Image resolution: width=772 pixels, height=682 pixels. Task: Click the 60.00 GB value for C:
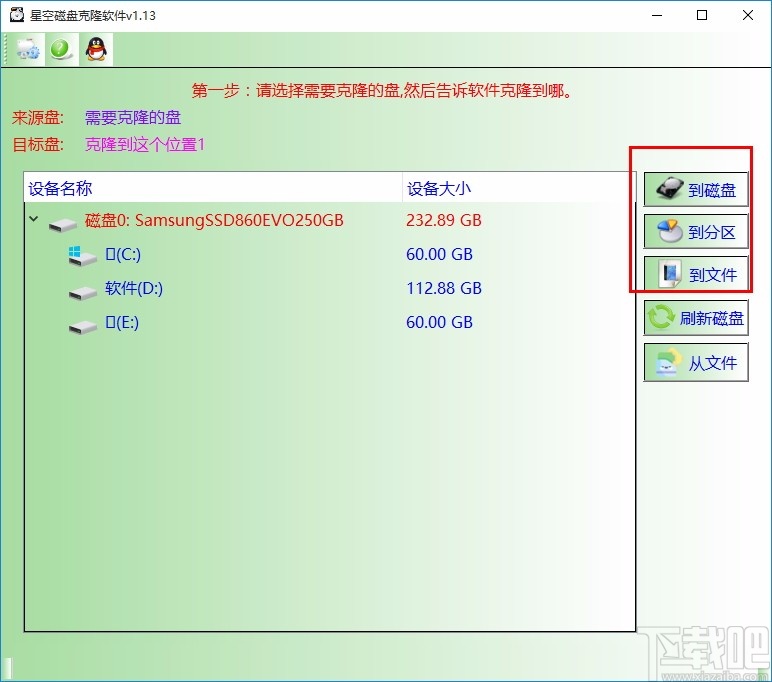pyautogui.click(x=439, y=254)
